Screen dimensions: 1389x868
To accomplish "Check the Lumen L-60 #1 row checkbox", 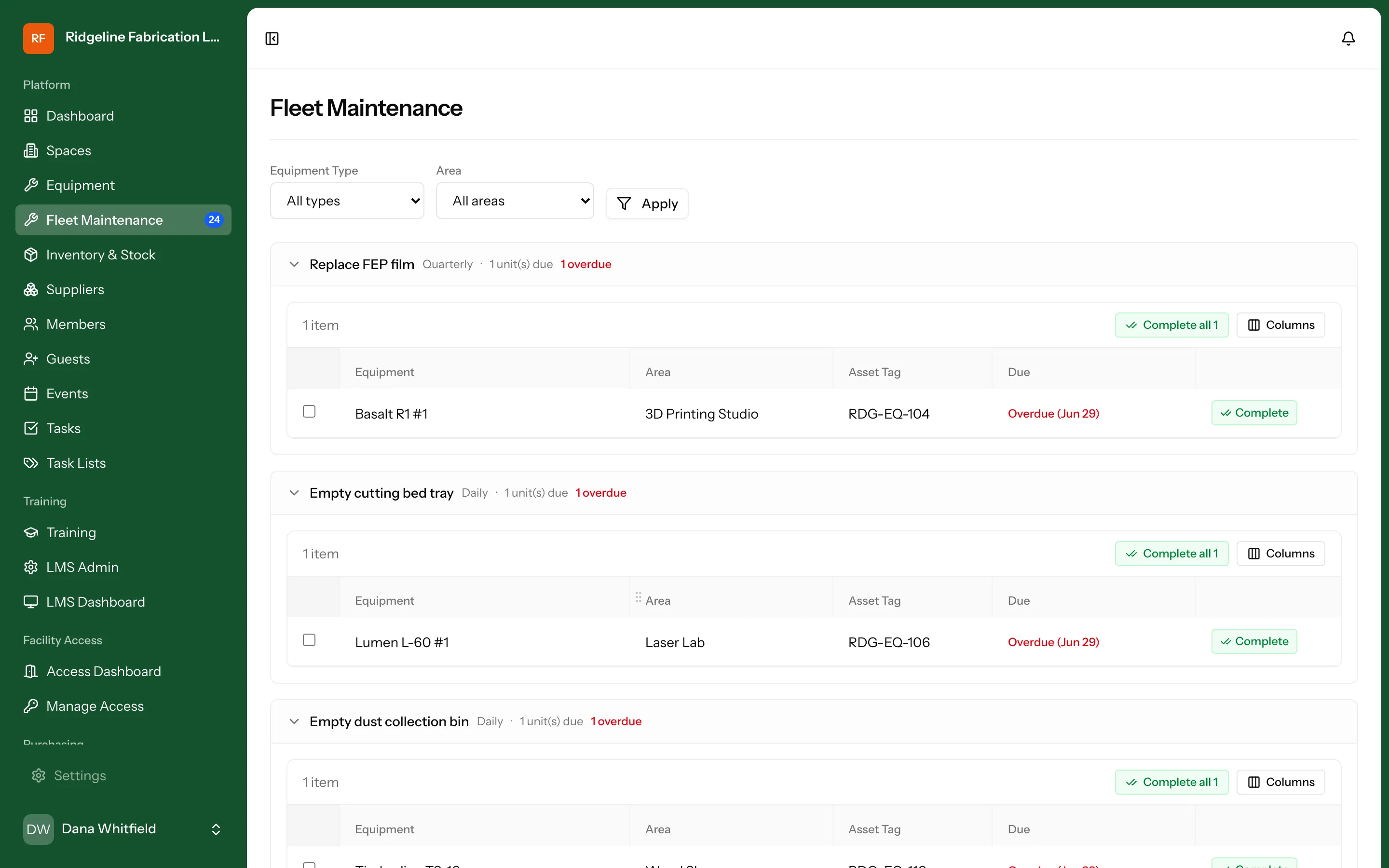I will [309, 640].
